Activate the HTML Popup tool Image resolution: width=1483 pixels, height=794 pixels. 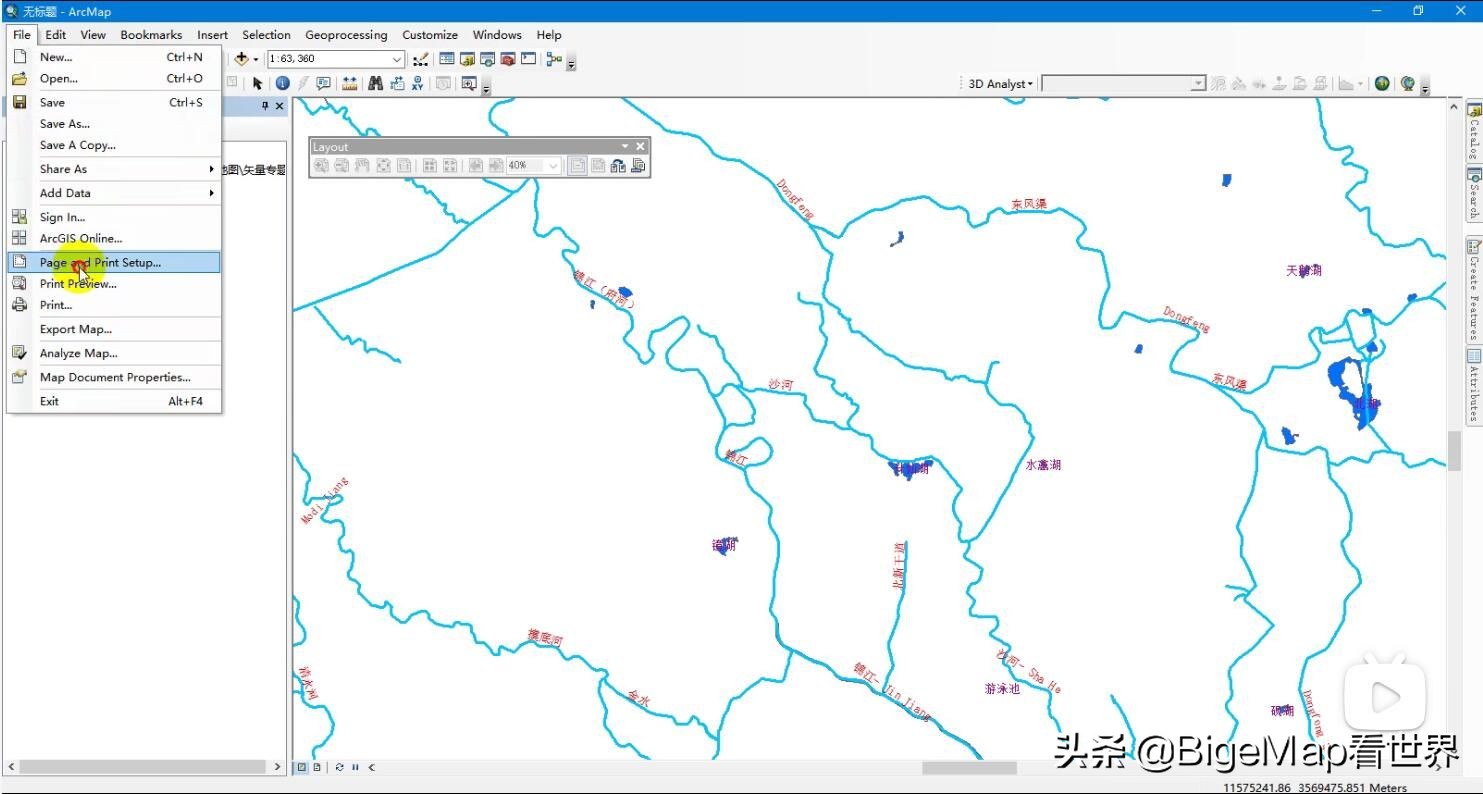[323, 83]
